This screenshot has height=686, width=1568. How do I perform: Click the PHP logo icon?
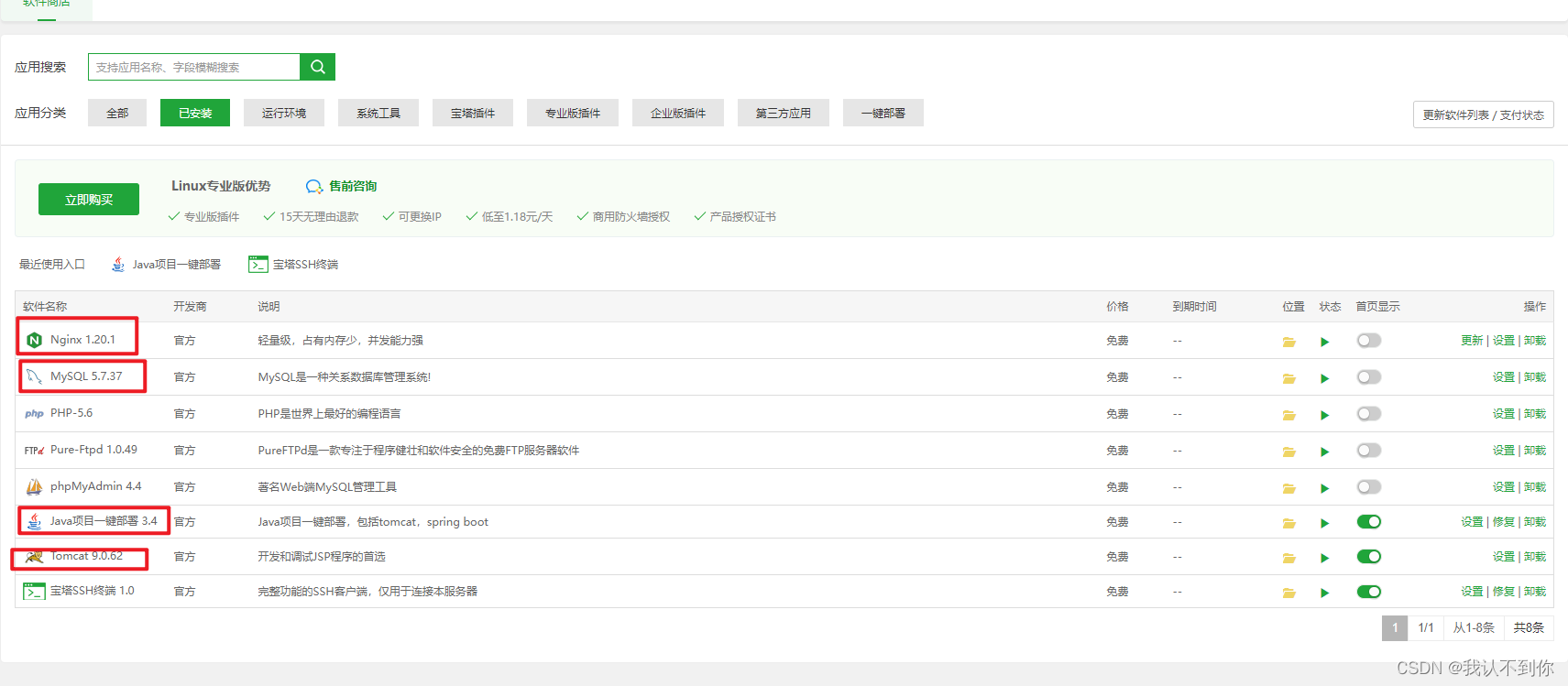click(34, 414)
